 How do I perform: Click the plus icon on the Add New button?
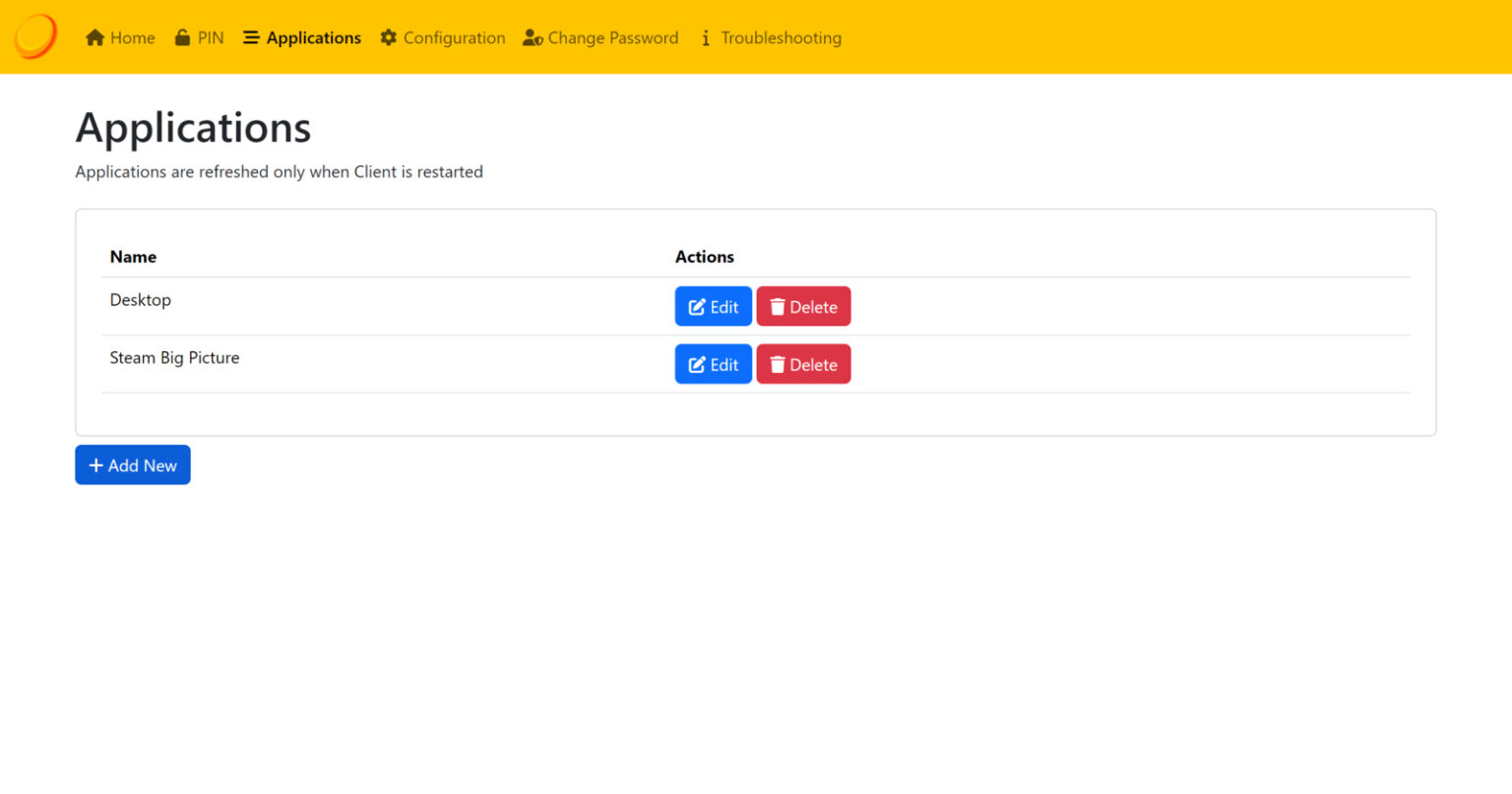tap(95, 463)
